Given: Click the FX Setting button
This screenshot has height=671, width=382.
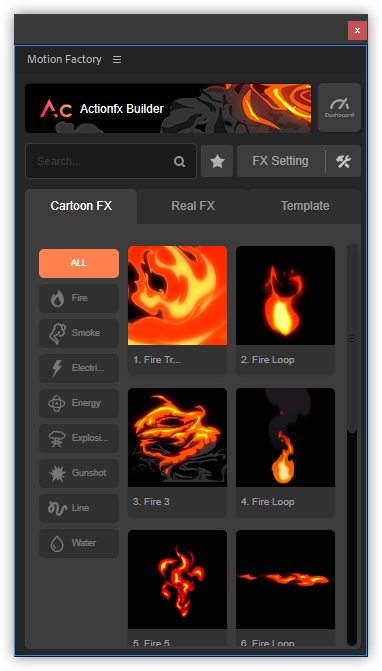Looking at the screenshot, I should point(281,161).
